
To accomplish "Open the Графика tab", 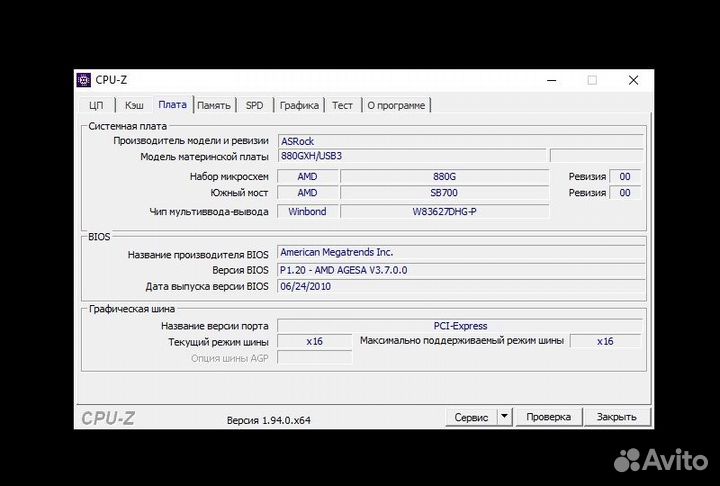I will click(x=299, y=105).
